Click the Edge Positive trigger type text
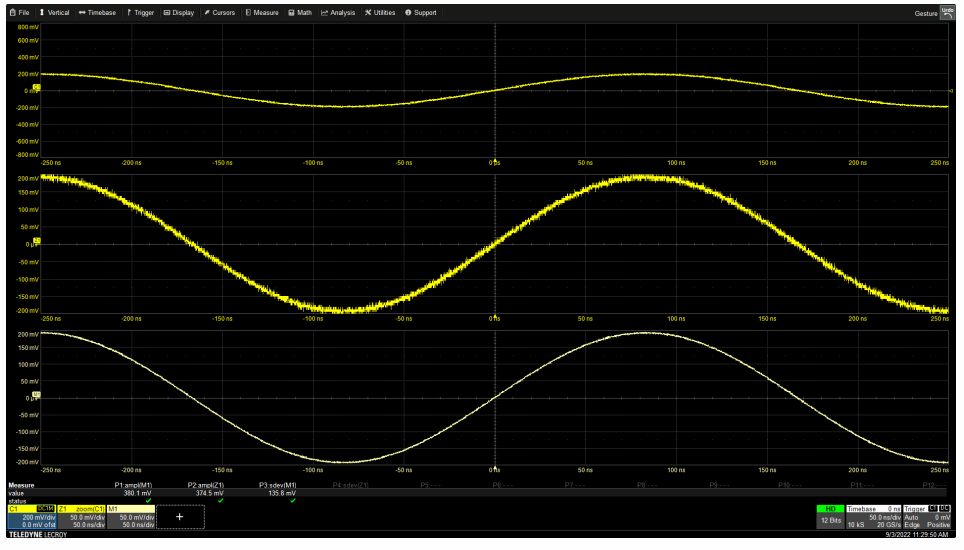 click(x=927, y=525)
